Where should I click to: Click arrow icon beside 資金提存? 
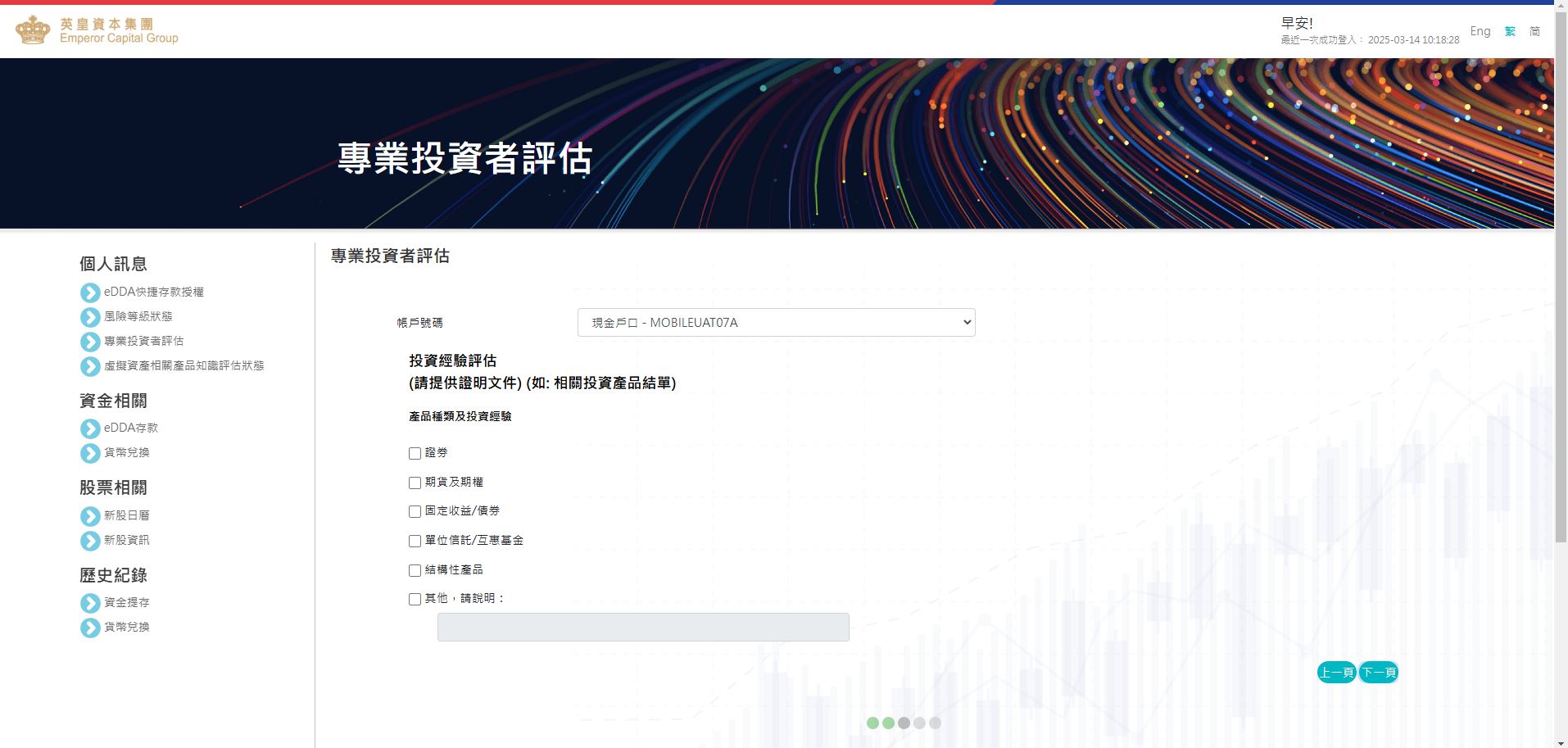point(90,603)
